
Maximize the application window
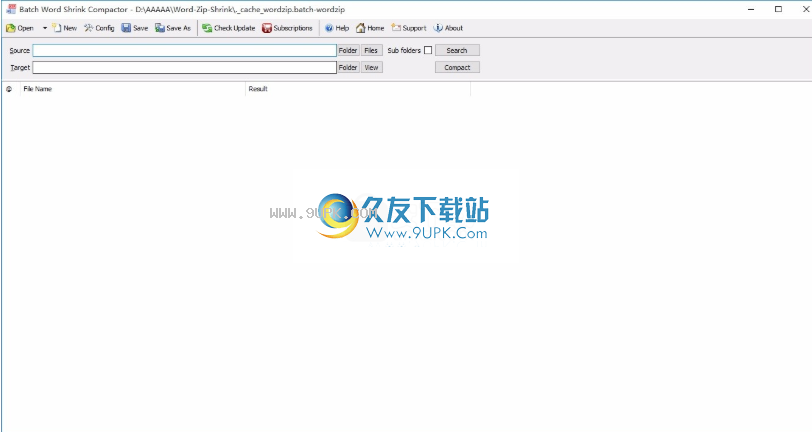click(778, 9)
